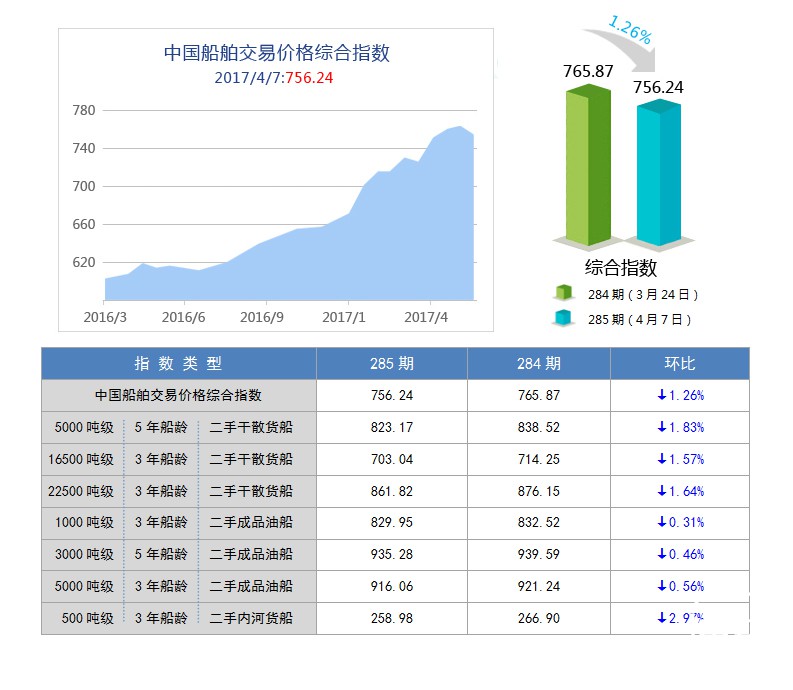This screenshot has height=690, width=793.
Task: Click the x-axis label 2017/4
Action: 426,317
